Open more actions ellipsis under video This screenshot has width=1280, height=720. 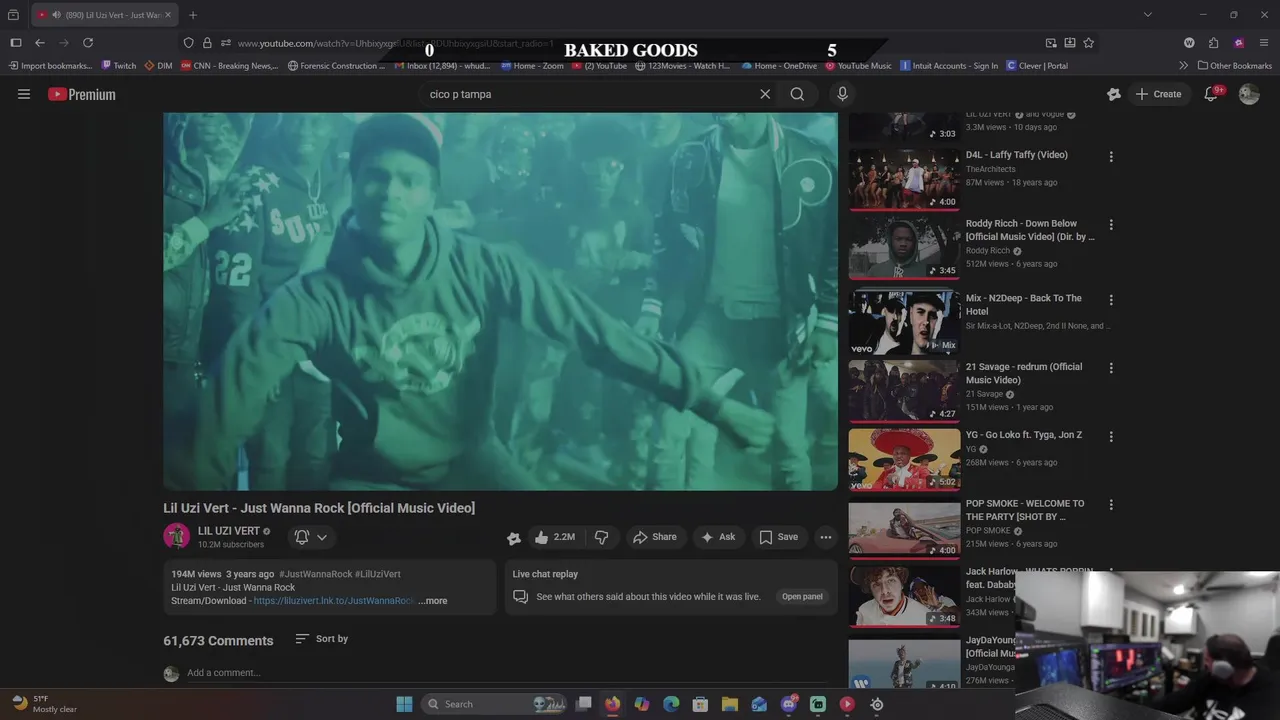point(826,537)
